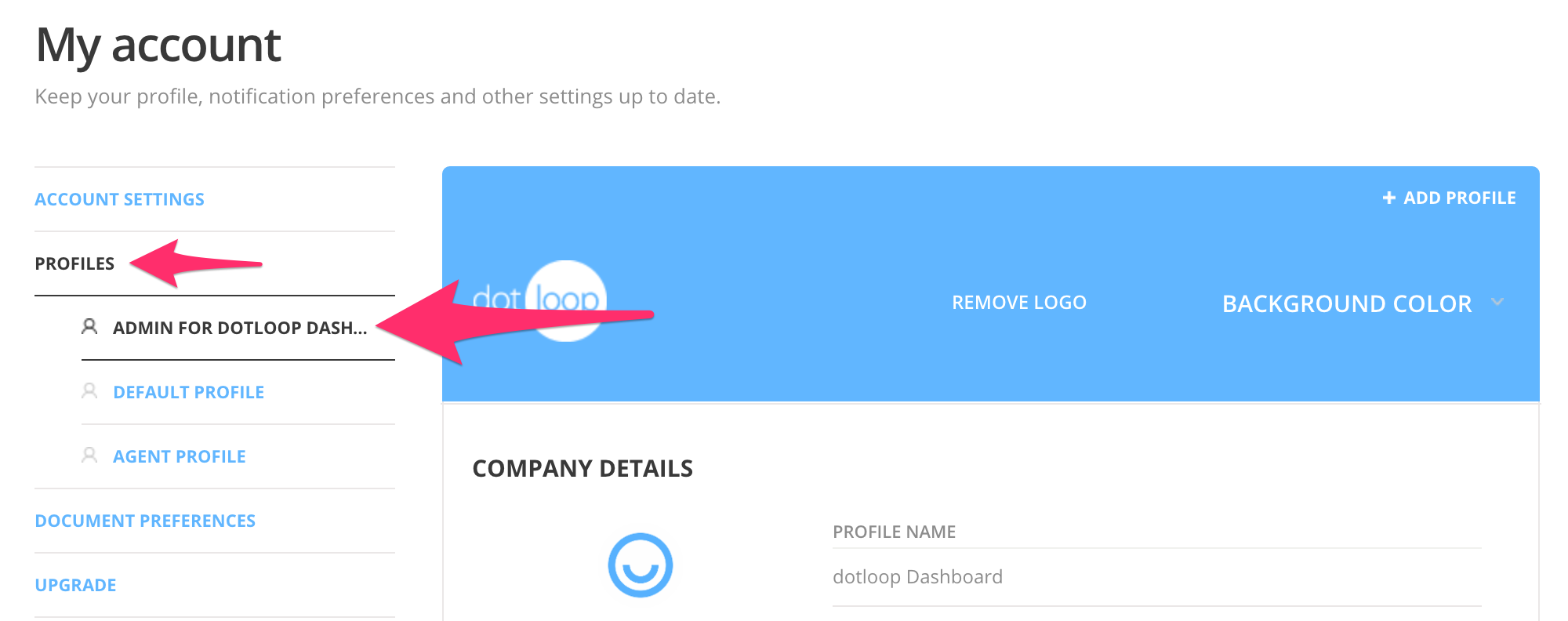Click the person icon beside Agent Profile
1568x621 pixels.
[89, 456]
